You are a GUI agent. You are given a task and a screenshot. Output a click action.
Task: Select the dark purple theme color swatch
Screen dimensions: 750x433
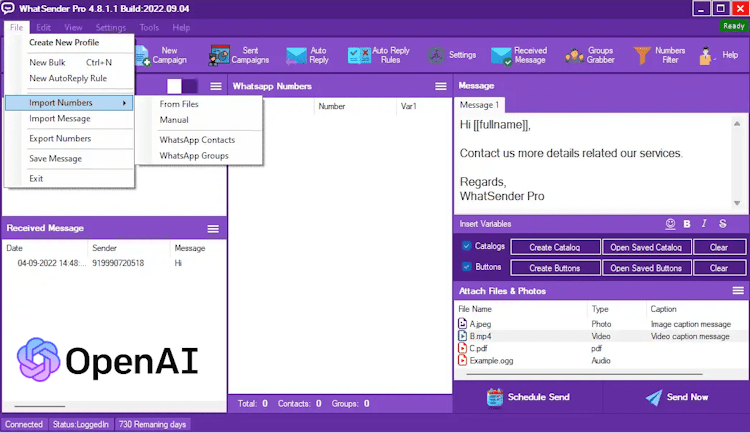(189, 86)
